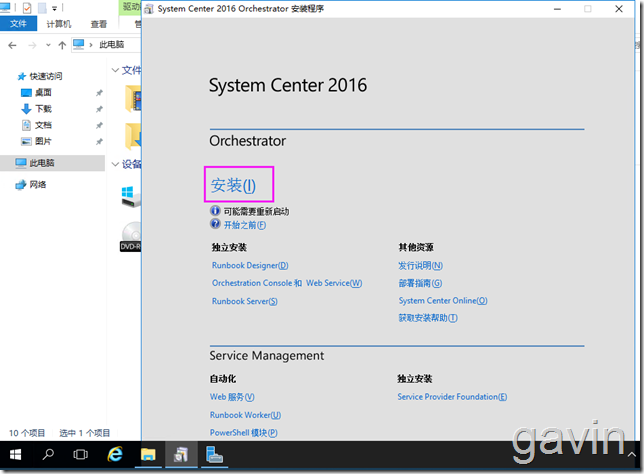The width and height of the screenshot is (644, 474).
Task: Click Orchestrator setup taskbar icon
Action: coord(181,454)
